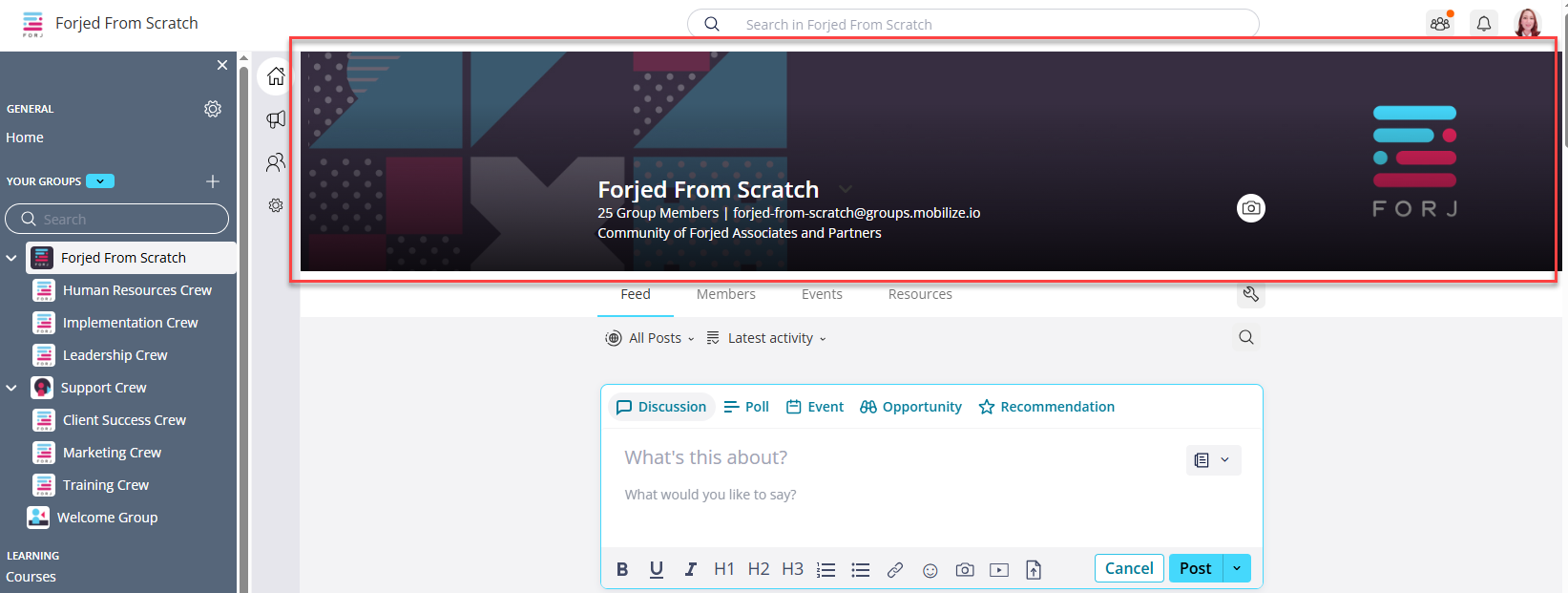This screenshot has width=1568, height=593.
Task: Select the Recommendation post type
Action: point(1047,407)
